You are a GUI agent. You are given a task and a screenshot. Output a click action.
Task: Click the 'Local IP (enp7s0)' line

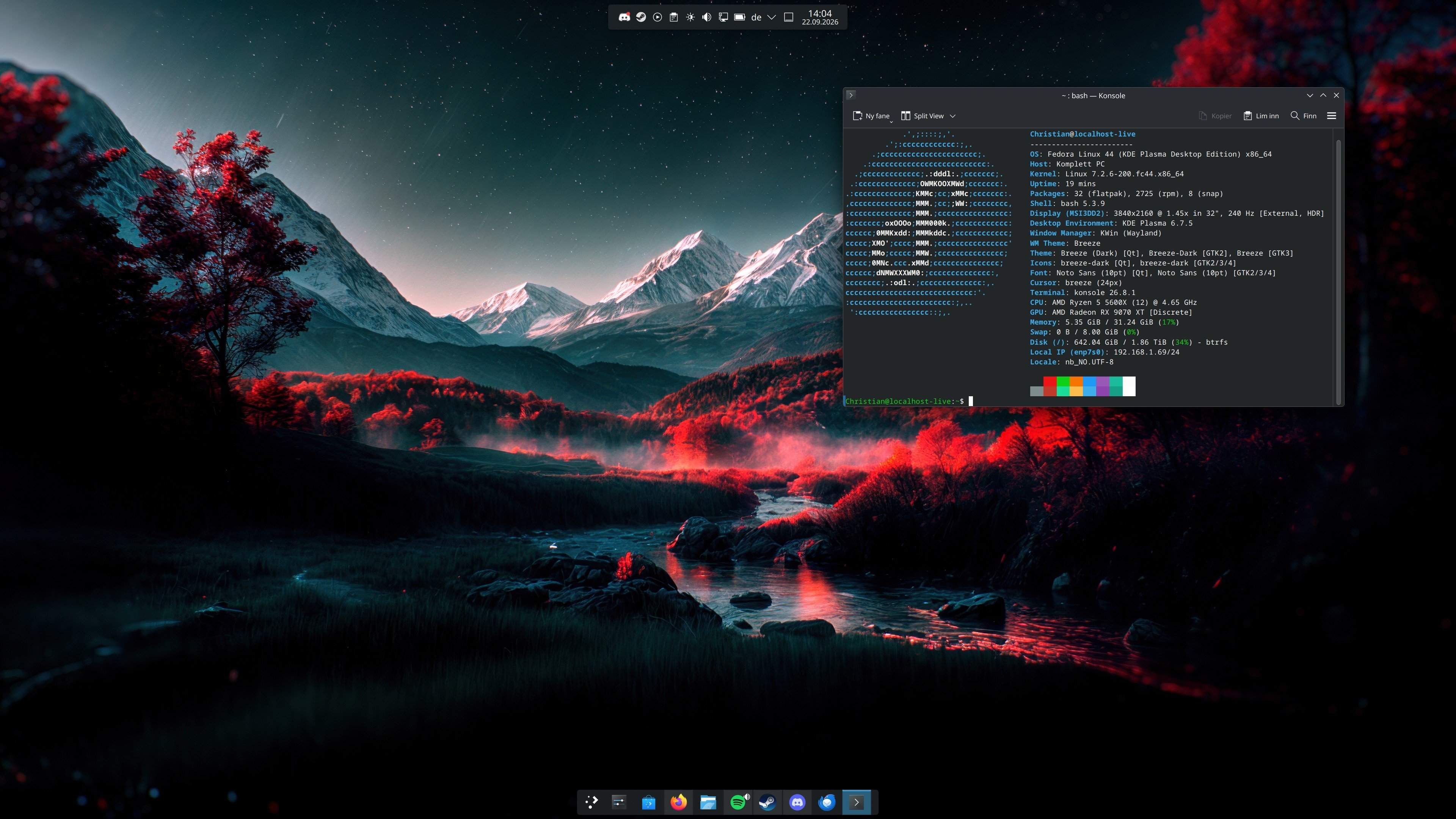[x=1105, y=351]
